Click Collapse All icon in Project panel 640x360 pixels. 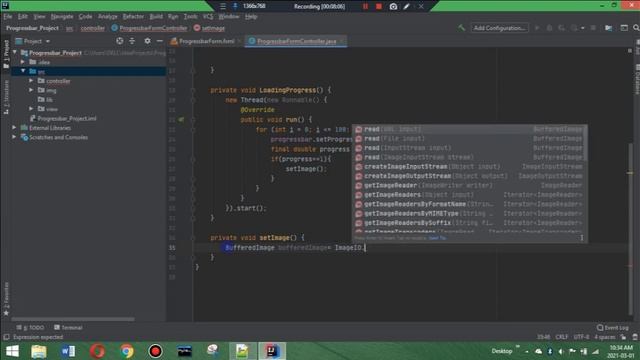coord(132,41)
